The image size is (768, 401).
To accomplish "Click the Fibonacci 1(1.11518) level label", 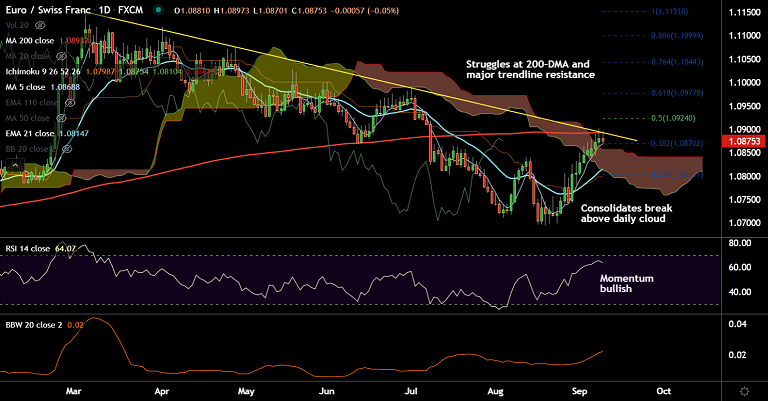I will (x=669, y=11).
